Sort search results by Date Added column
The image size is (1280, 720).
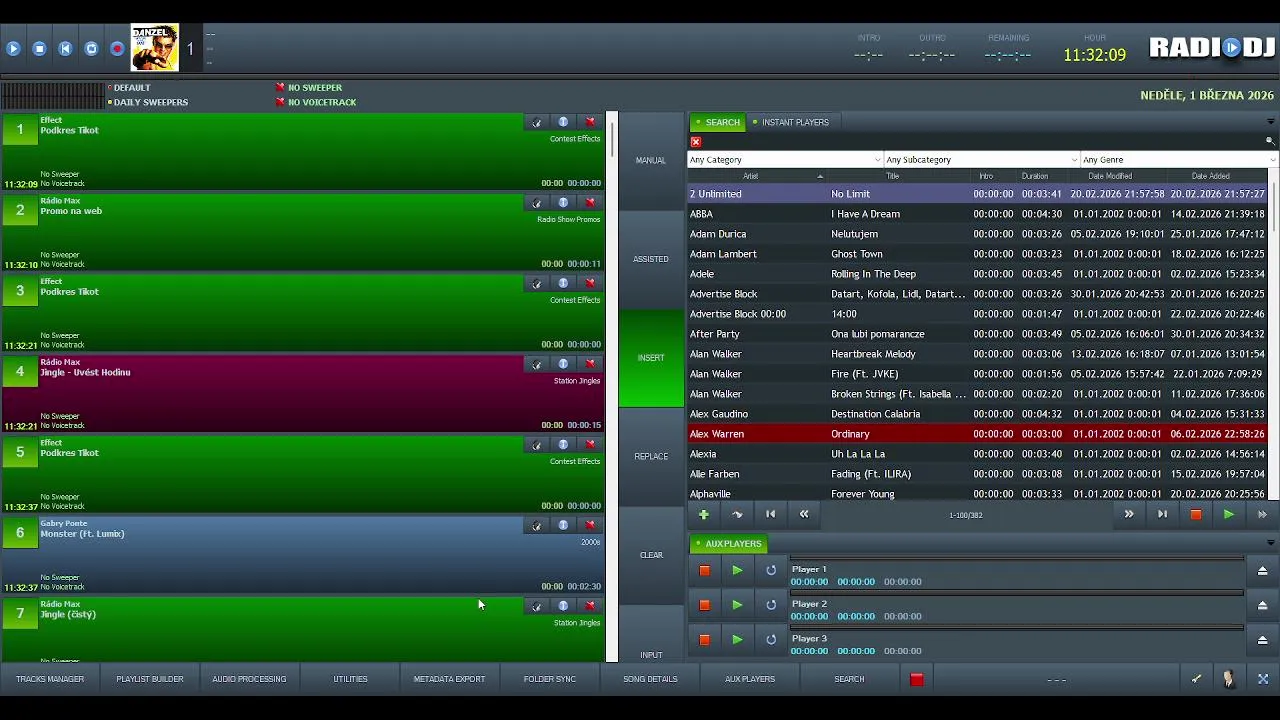[1211, 176]
